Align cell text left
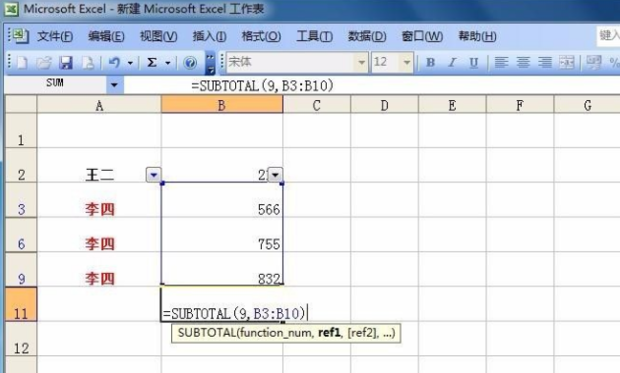The height and width of the screenshot is (373, 620). click(501, 62)
